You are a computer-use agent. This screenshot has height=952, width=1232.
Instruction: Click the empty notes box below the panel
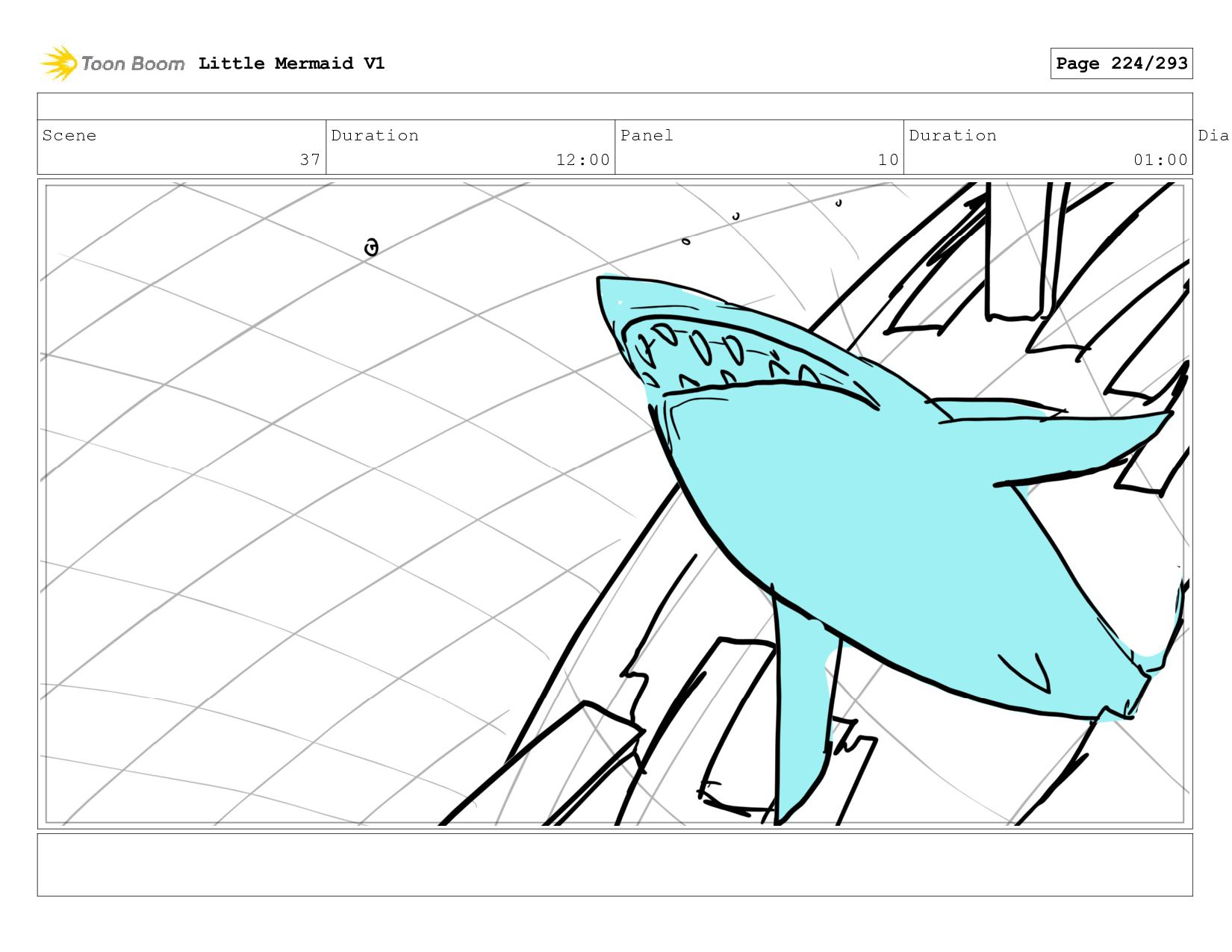click(x=615, y=865)
